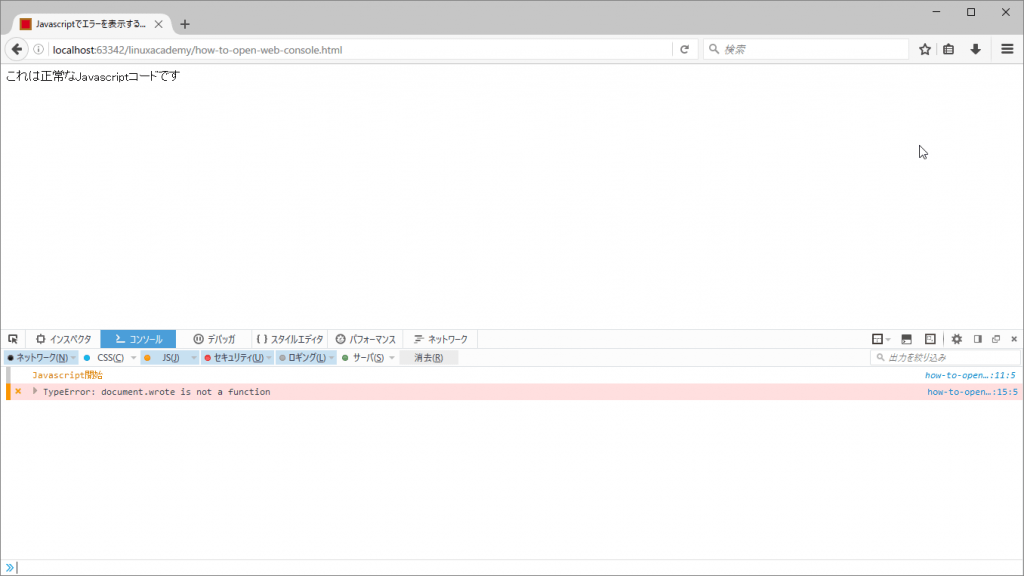Expand the TypeError error details
Image resolution: width=1024 pixels, height=576 pixels.
pyautogui.click(x=35, y=391)
